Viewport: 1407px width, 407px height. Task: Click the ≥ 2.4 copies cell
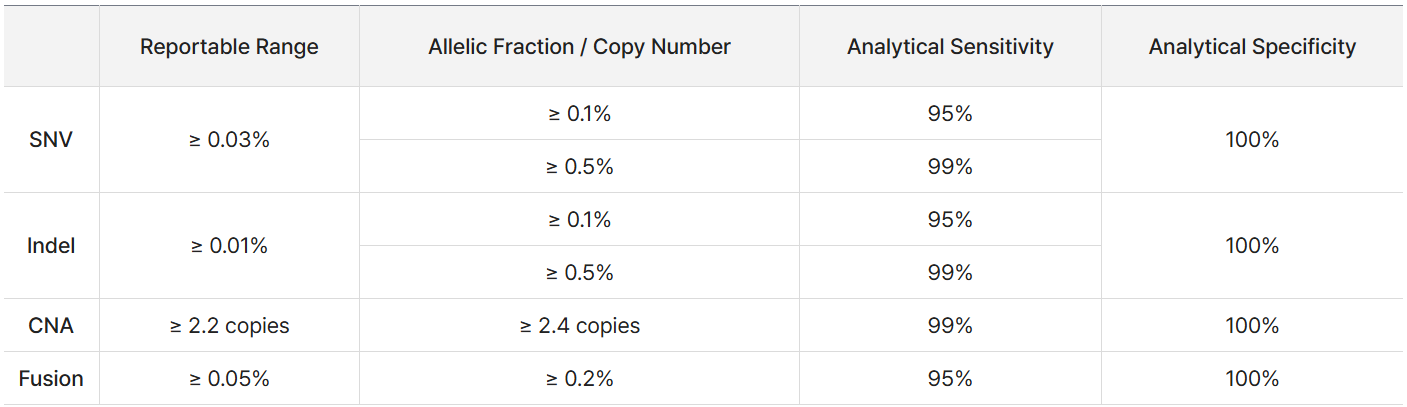pos(579,326)
